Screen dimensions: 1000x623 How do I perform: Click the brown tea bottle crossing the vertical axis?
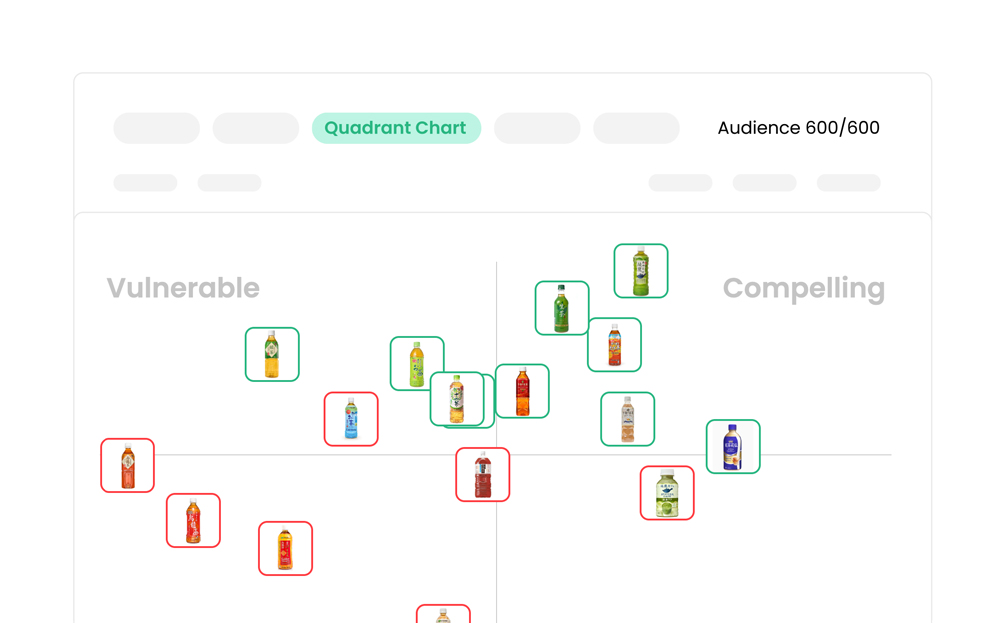coord(522,391)
